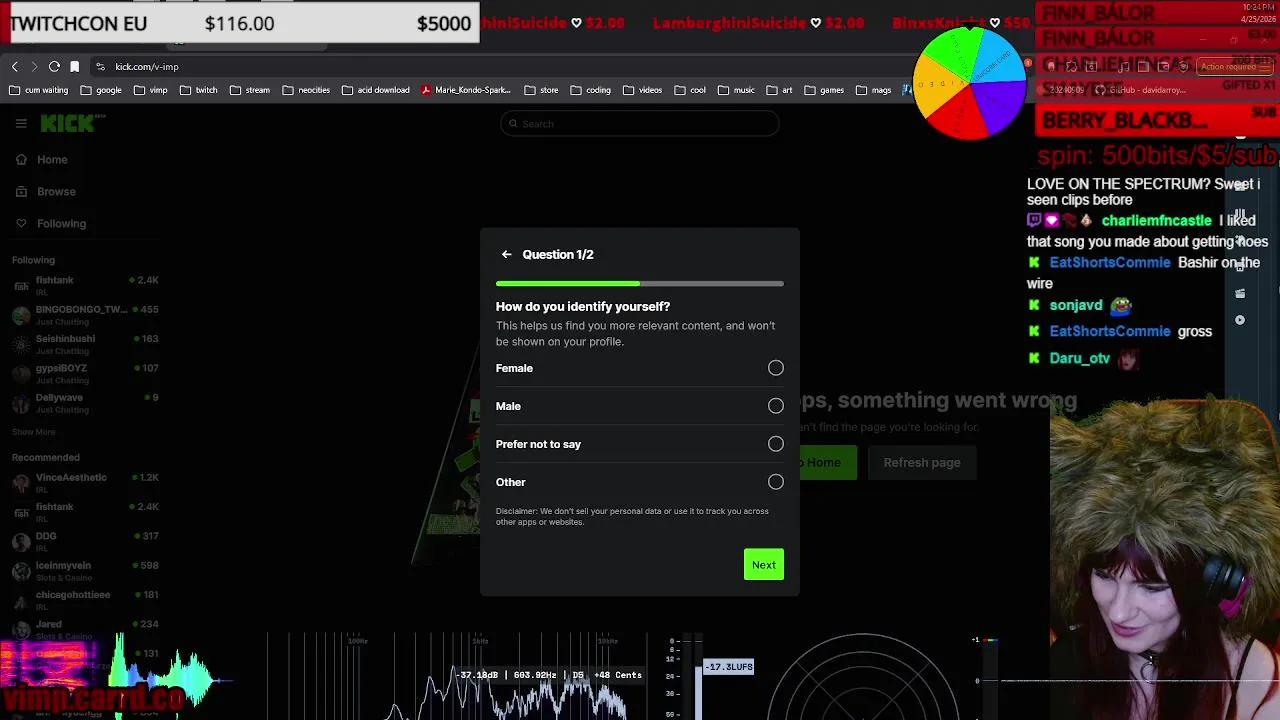
Task: Click the spin wheel overlay
Action: (970, 83)
